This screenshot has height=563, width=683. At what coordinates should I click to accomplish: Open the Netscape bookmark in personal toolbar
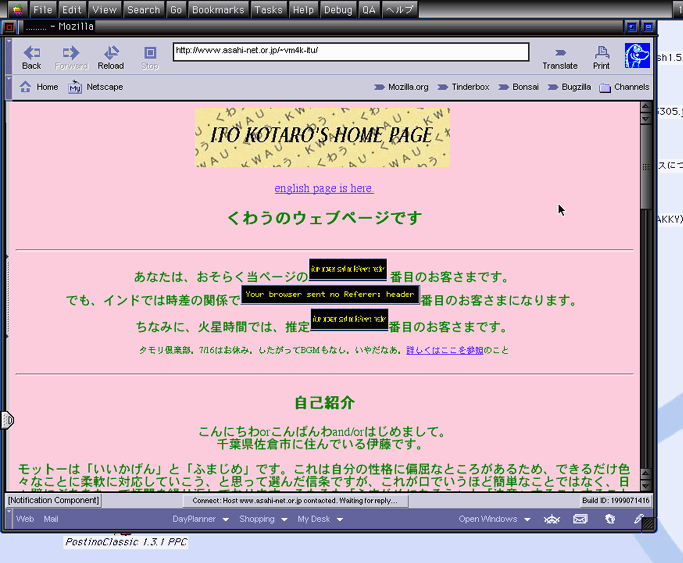[96, 88]
